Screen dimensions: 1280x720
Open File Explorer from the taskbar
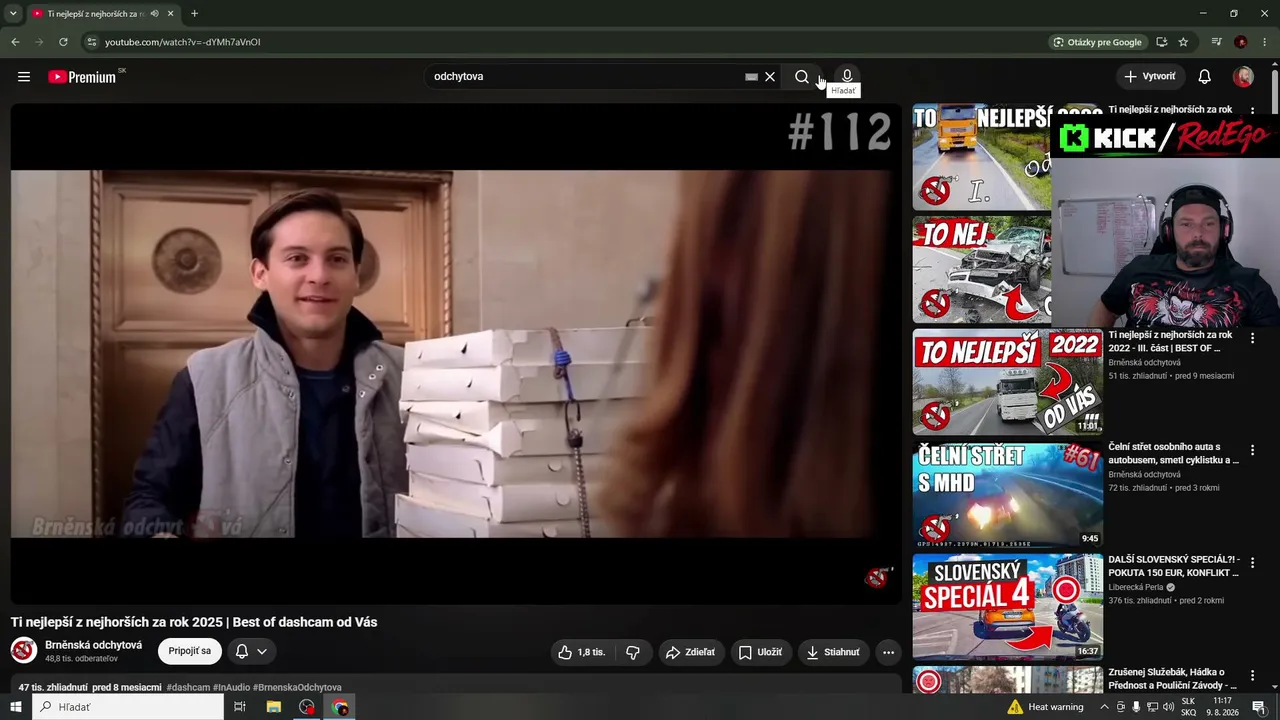click(x=273, y=707)
